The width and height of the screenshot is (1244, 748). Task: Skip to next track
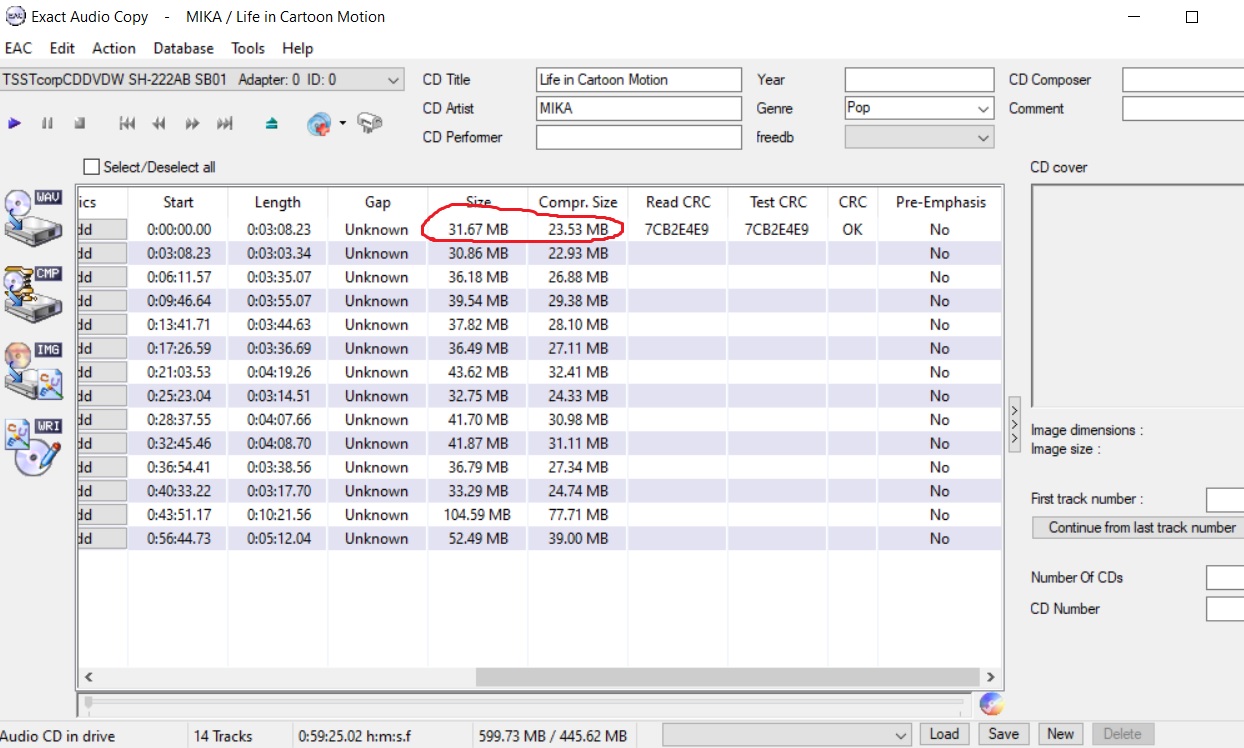click(225, 123)
